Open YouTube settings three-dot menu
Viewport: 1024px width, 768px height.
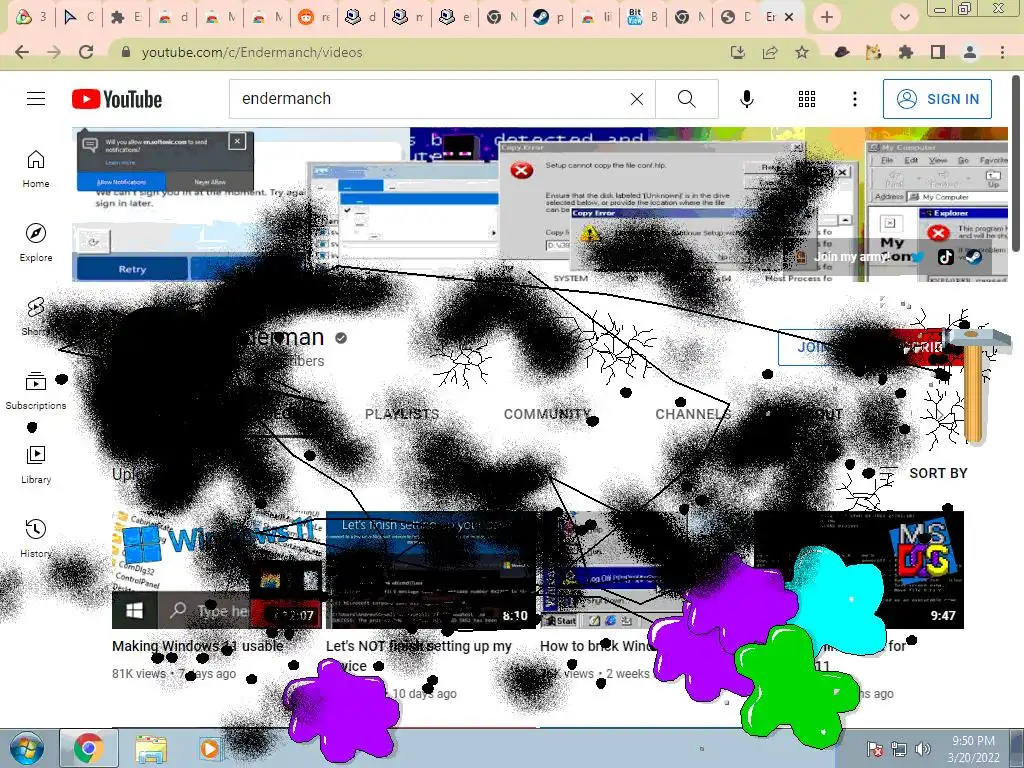pyautogui.click(x=854, y=99)
